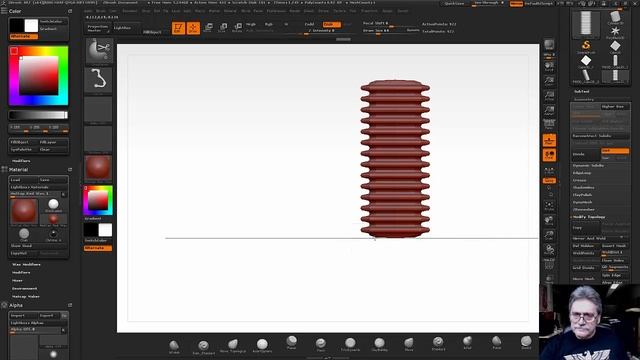Click the SysPalette button
Screen dimensions: 640x360
[24, 149]
